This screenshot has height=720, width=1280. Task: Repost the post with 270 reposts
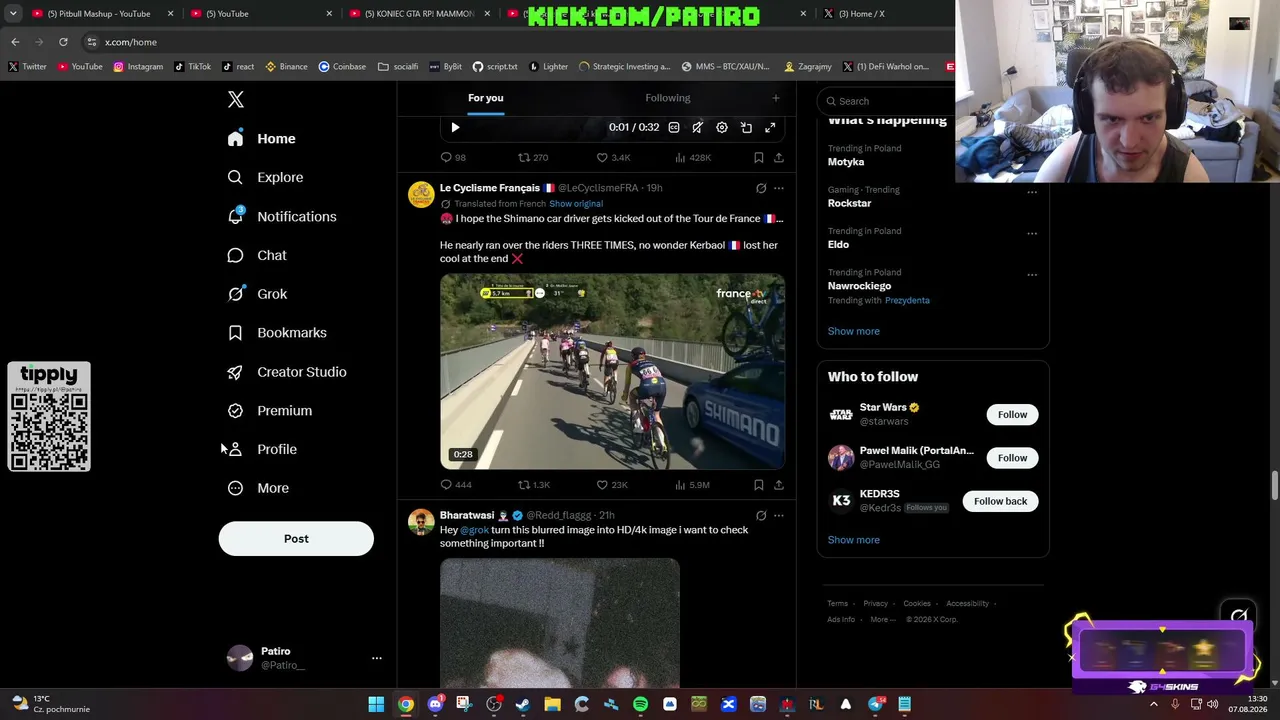[533, 158]
